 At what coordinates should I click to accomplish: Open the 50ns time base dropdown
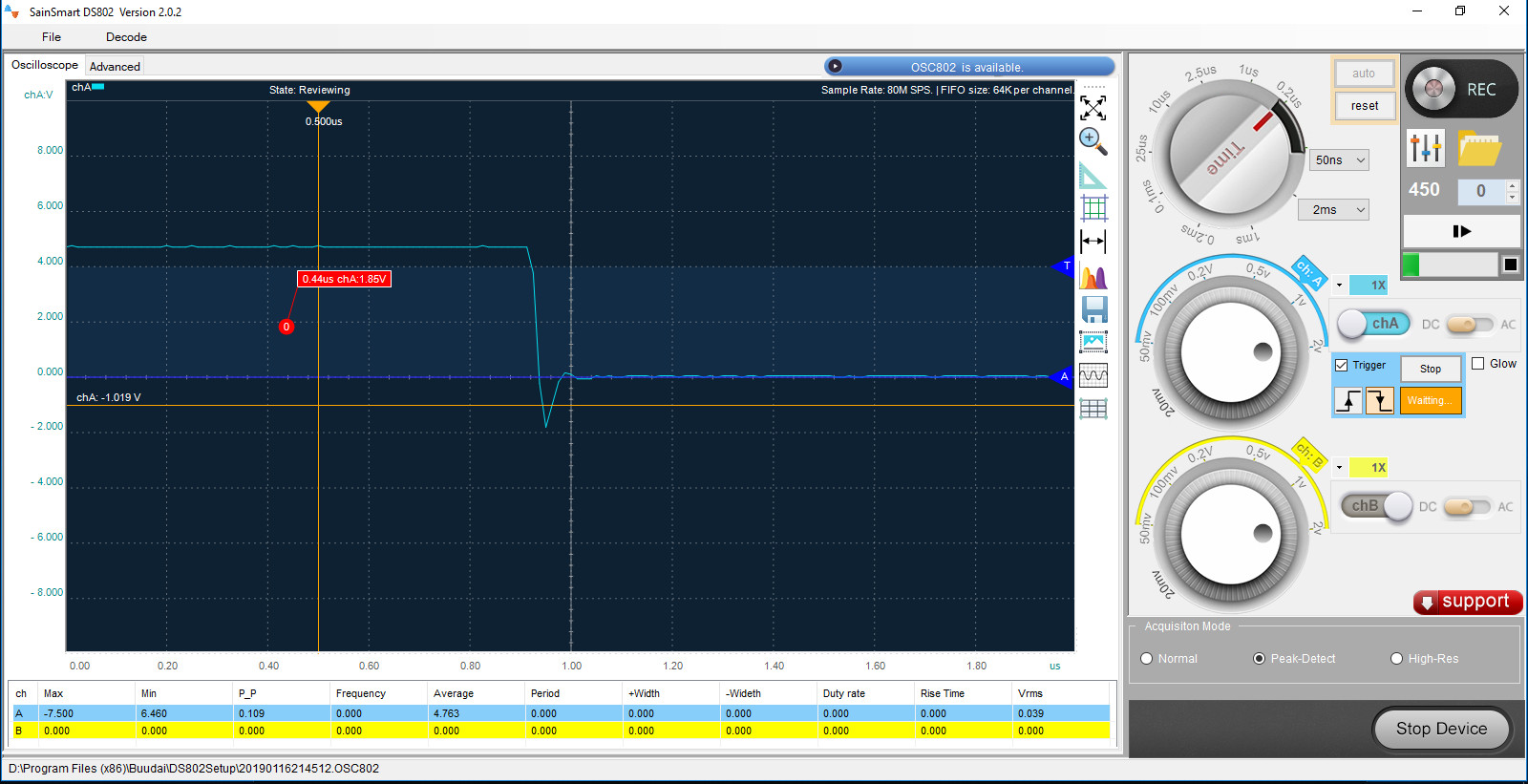pos(1339,159)
